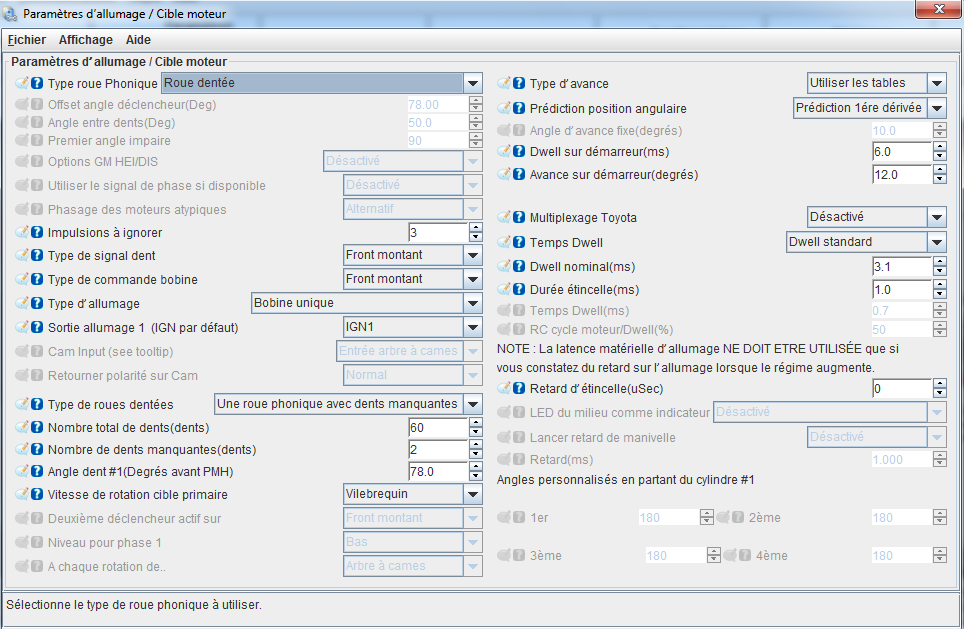Increase the Impulsions à ignorer value
The image size is (964, 629).
click(x=475, y=227)
